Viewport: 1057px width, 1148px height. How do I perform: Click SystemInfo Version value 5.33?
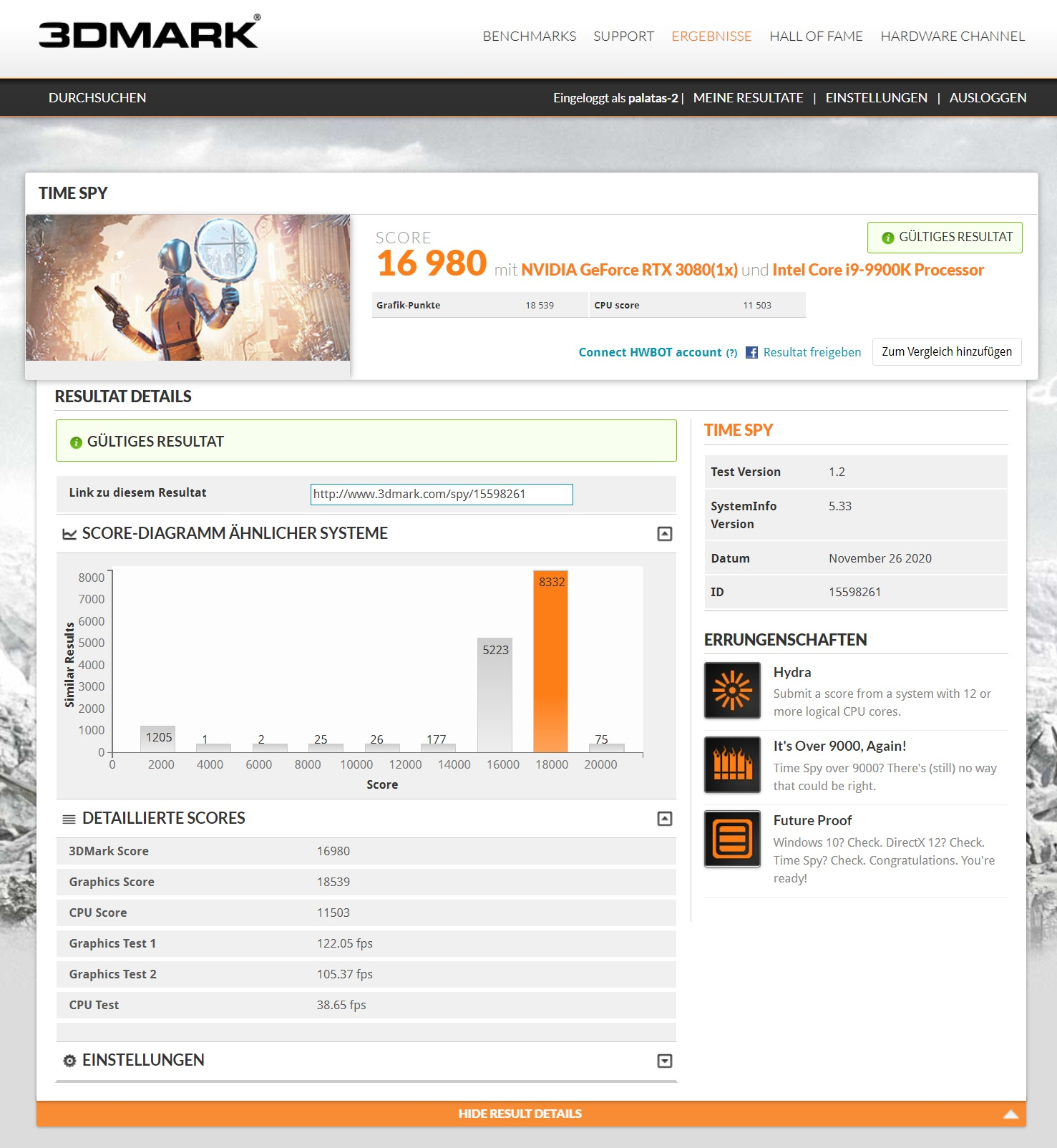[840, 506]
